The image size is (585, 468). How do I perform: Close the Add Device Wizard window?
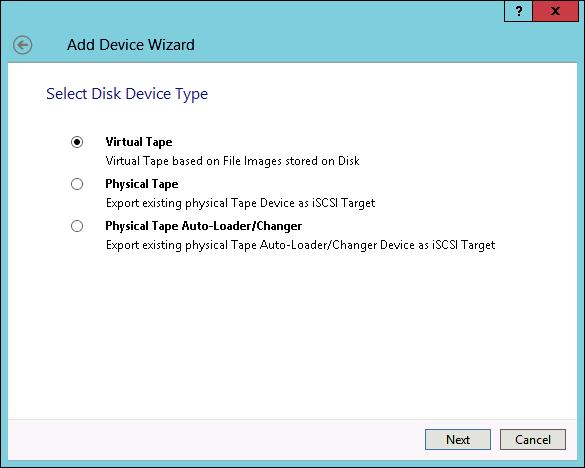(555, 11)
